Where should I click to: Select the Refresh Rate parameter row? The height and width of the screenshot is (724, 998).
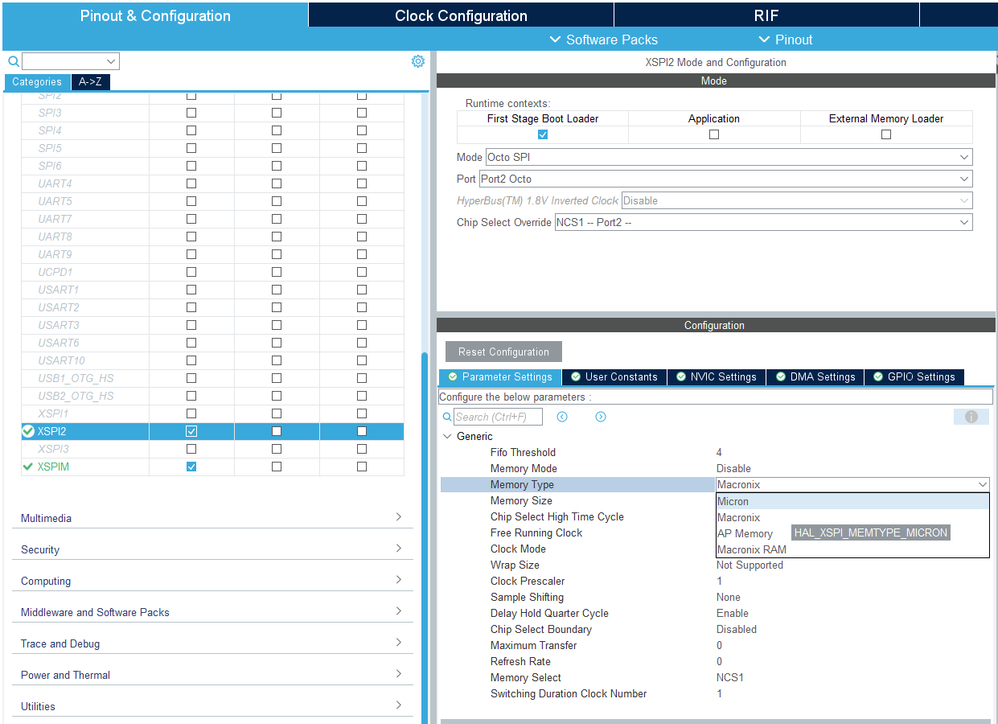[x=715, y=662]
